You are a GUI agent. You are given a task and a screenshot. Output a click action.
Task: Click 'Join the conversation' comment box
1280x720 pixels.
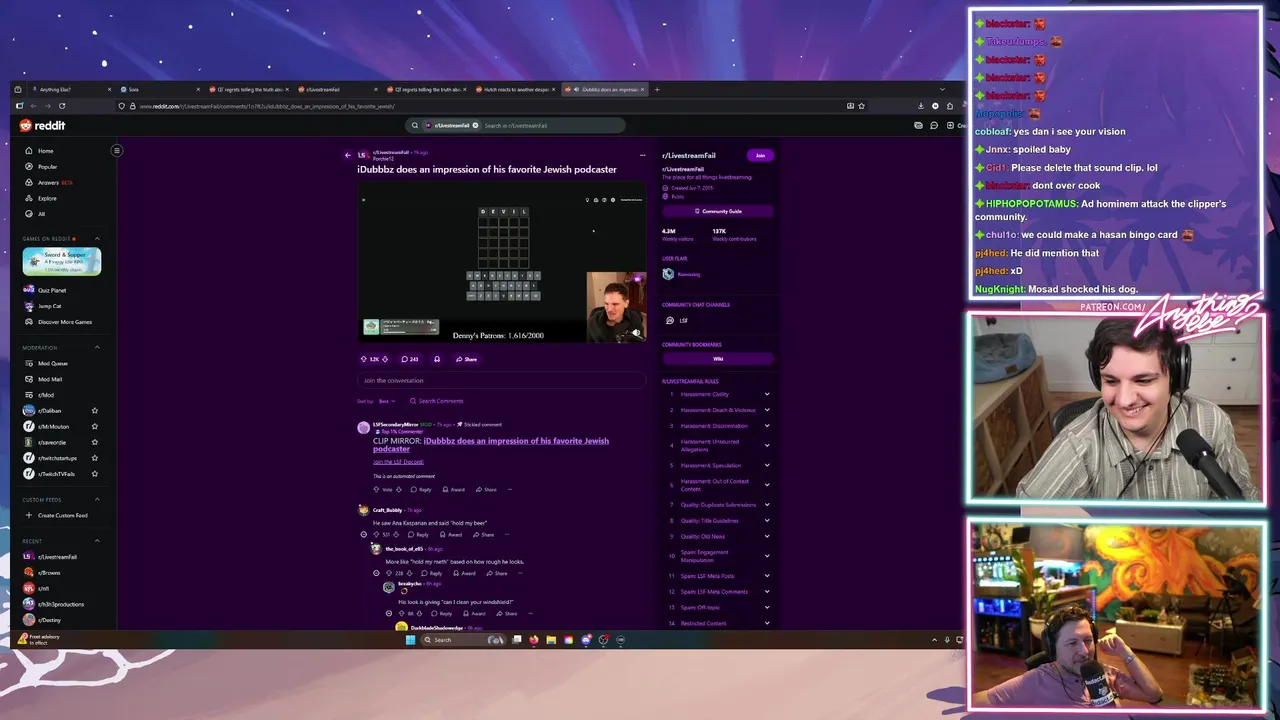tap(502, 380)
